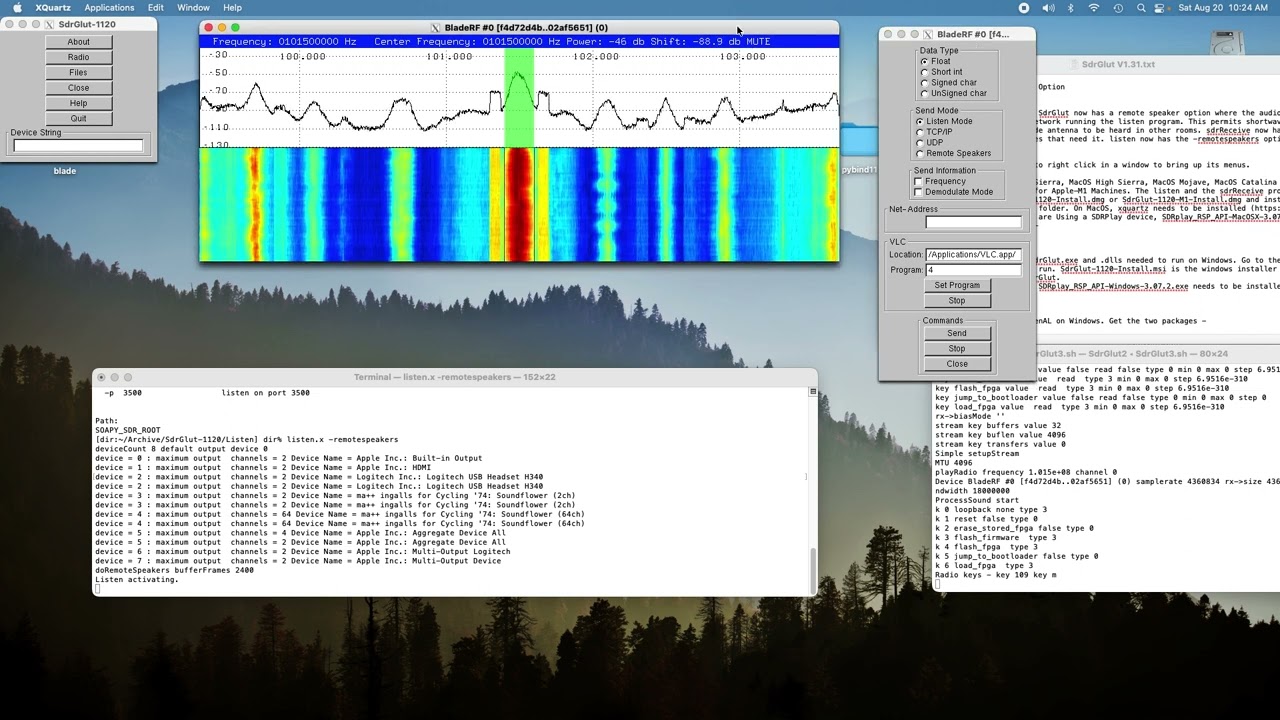The width and height of the screenshot is (1280, 720).
Task: Click the date and time in menu bar
Action: 1223,7
